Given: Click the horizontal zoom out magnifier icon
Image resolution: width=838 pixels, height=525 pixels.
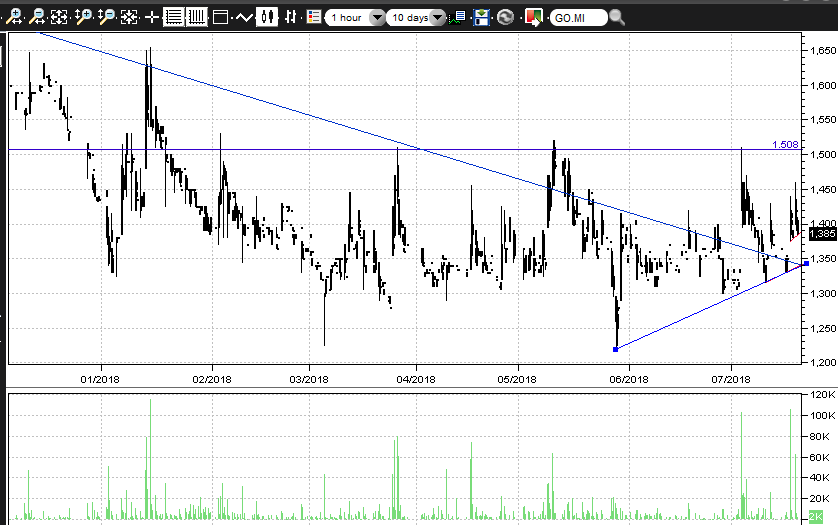Looking at the screenshot, I should click(x=37, y=17).
